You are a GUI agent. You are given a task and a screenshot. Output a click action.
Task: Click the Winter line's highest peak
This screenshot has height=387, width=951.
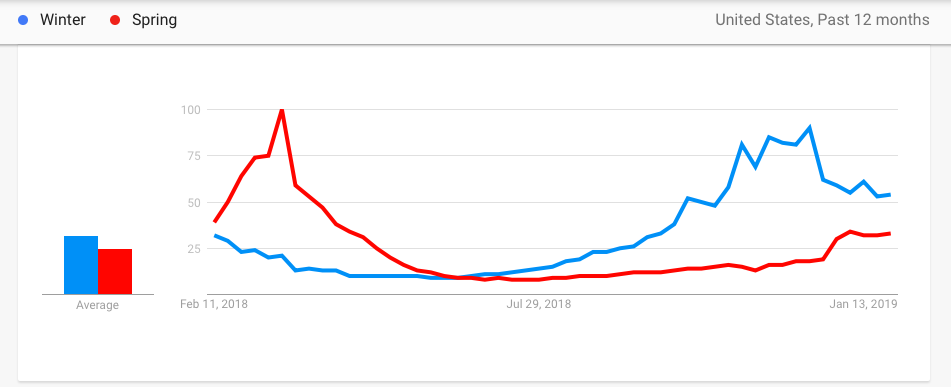pos(810,128)
